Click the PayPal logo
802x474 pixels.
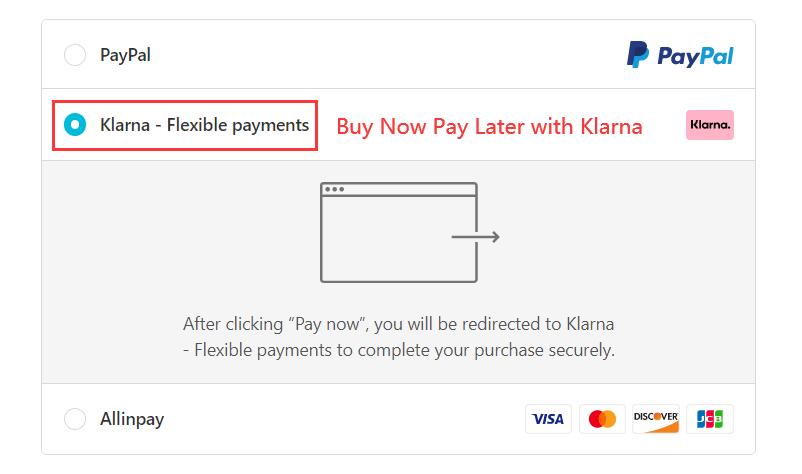click(x=680, y=55)
